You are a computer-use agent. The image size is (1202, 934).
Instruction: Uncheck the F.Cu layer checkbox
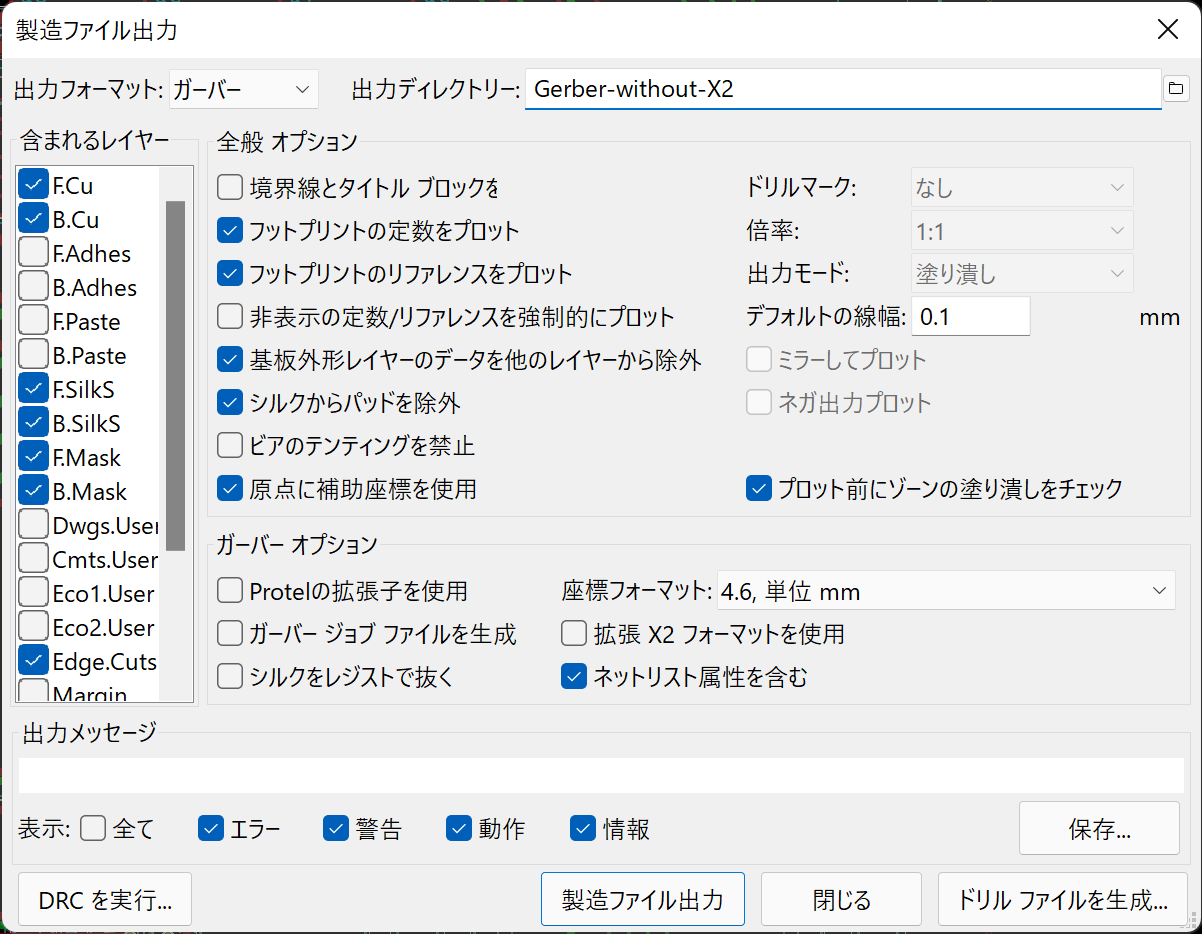click(34, 185)
